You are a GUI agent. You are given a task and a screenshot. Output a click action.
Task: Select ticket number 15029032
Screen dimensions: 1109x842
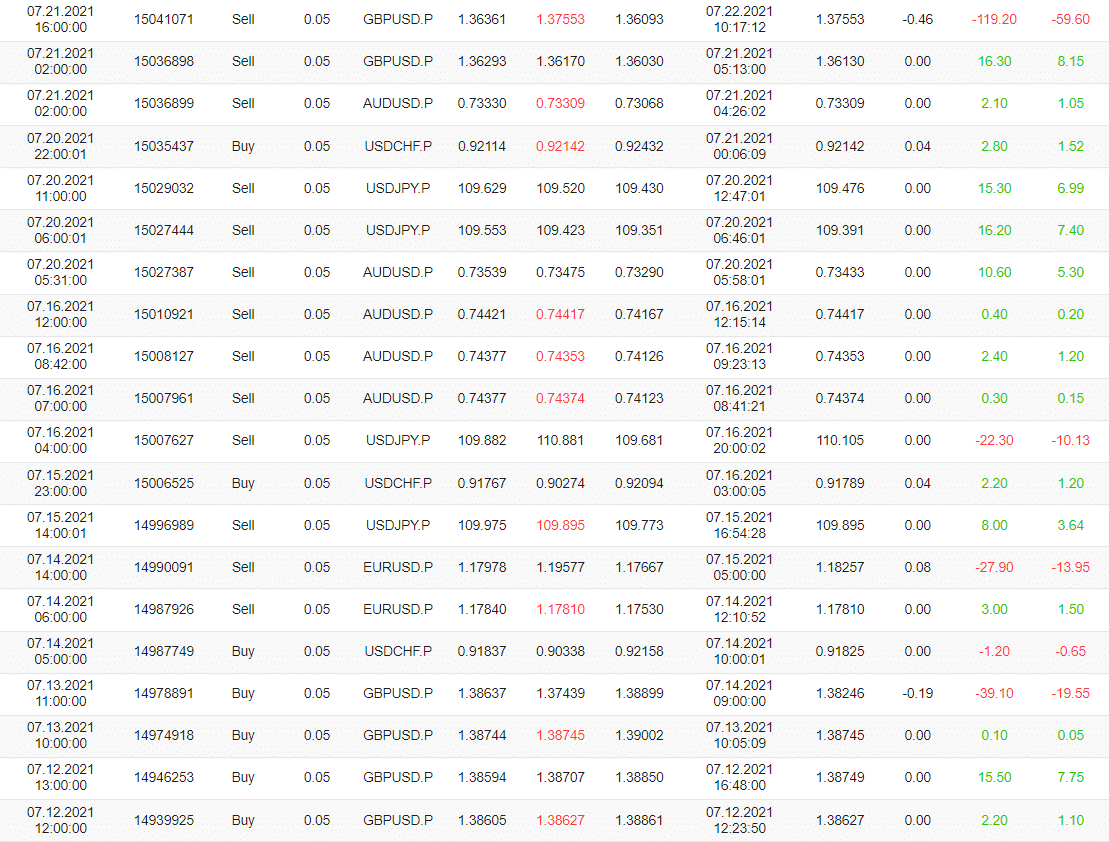point(163,188)
